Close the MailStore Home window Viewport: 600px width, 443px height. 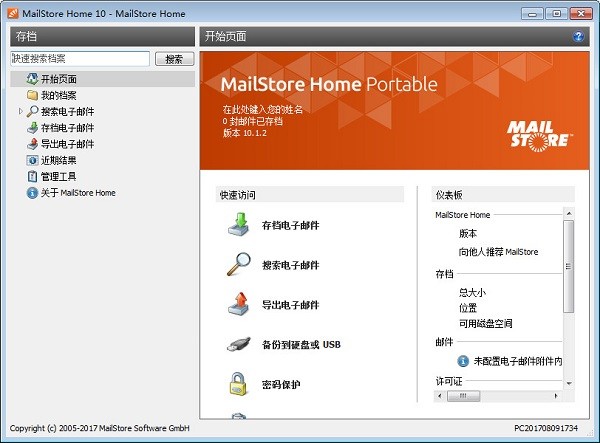point(581,14)
